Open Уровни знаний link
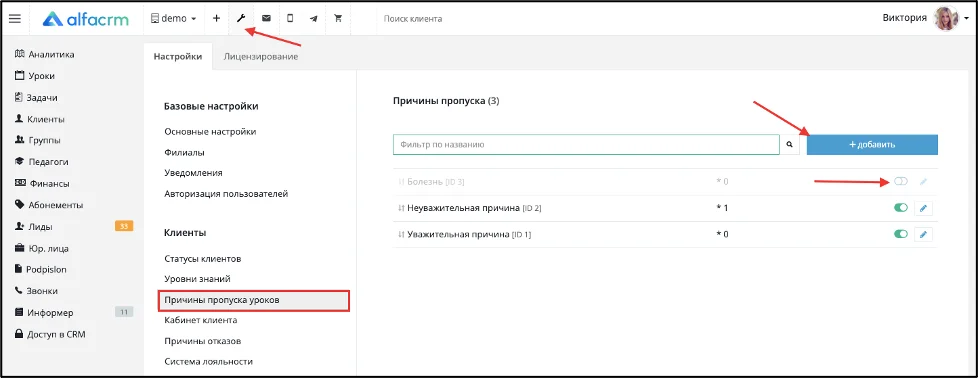Image resolution: width=979 pixels, height=379 pixels. tap(197, 279)
